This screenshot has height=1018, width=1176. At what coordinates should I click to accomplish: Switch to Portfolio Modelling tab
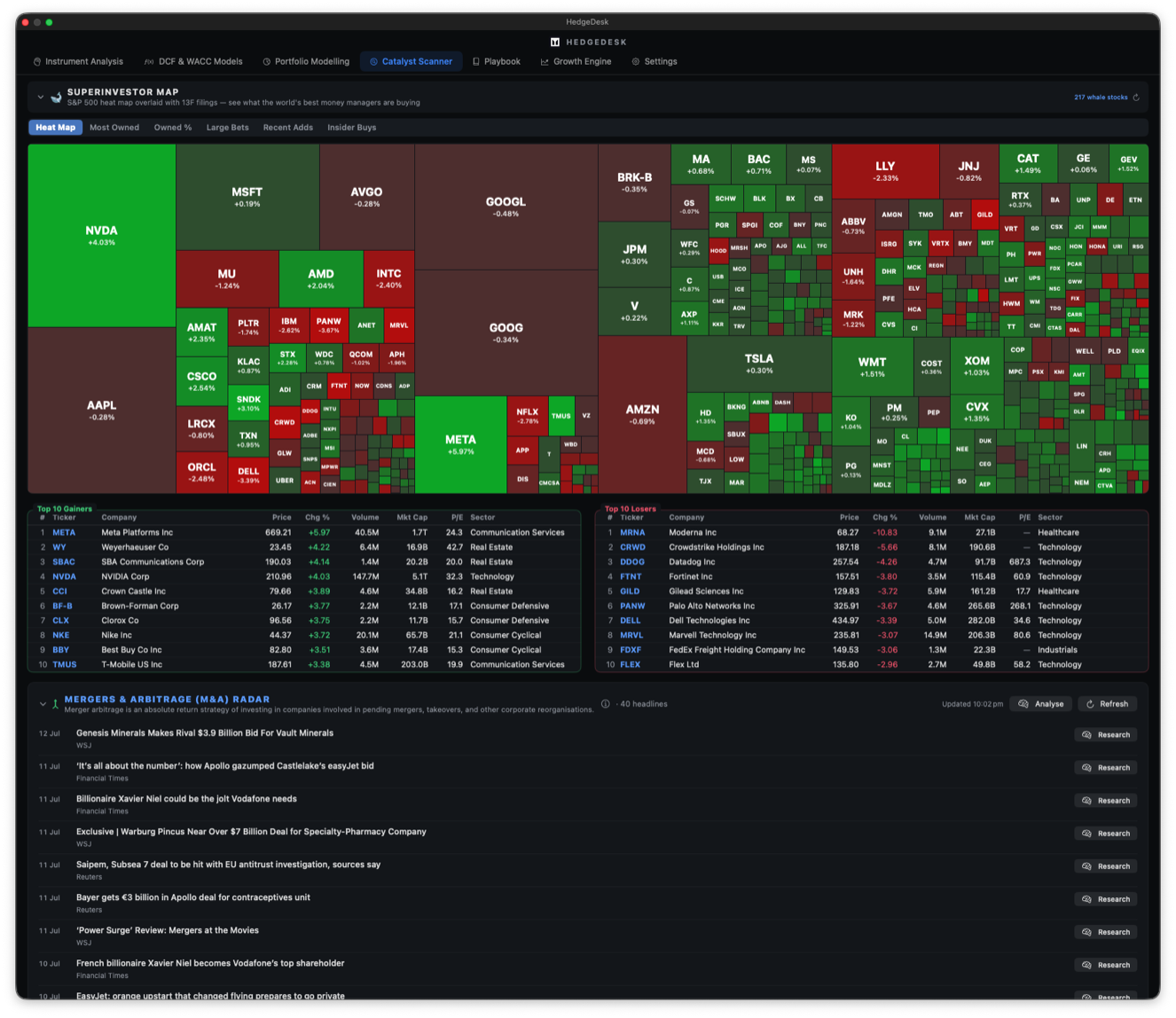pyautogui.click(x=306, y=62)
